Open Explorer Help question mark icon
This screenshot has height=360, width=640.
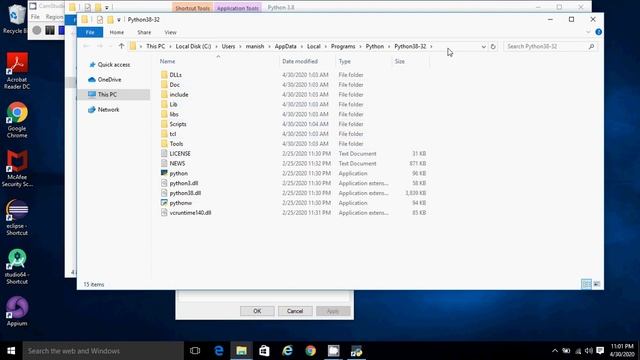click(598, 32)
